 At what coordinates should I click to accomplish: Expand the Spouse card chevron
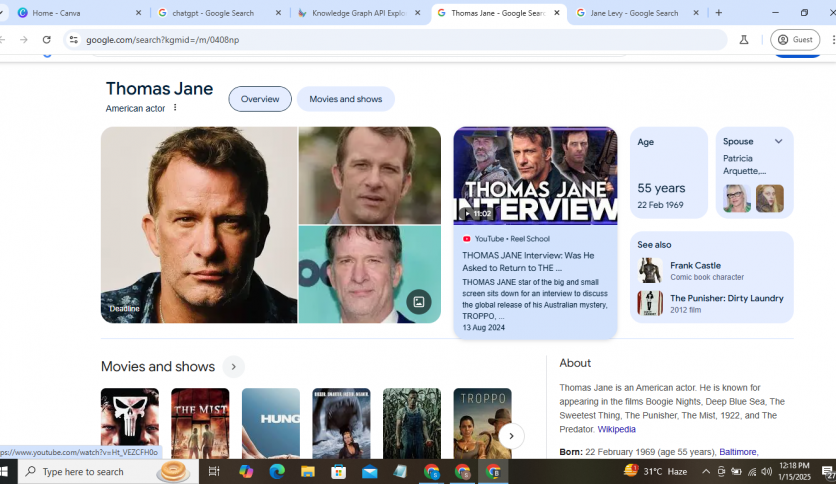778,141
